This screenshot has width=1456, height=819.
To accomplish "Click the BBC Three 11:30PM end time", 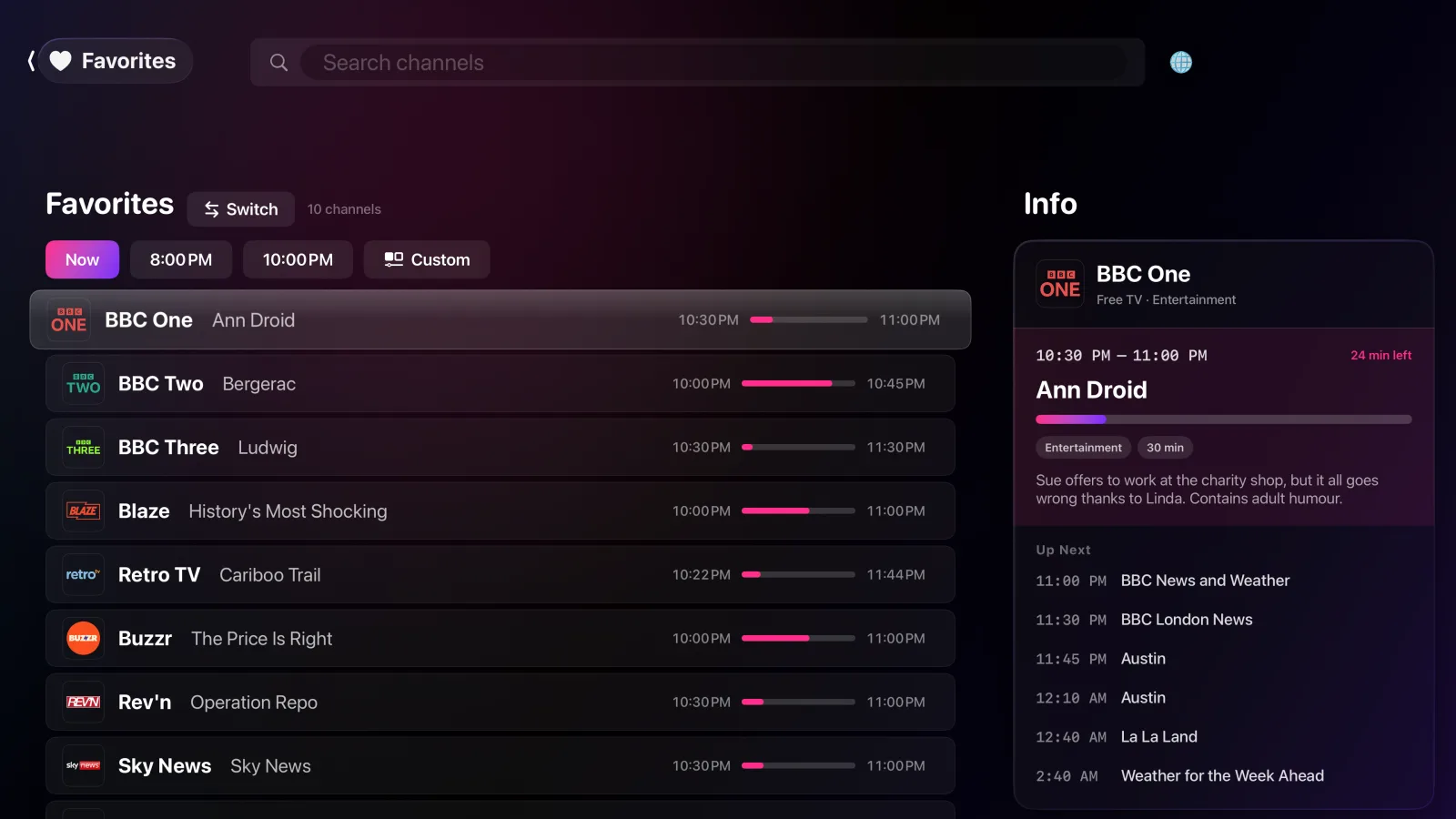I will pos(895,448).
